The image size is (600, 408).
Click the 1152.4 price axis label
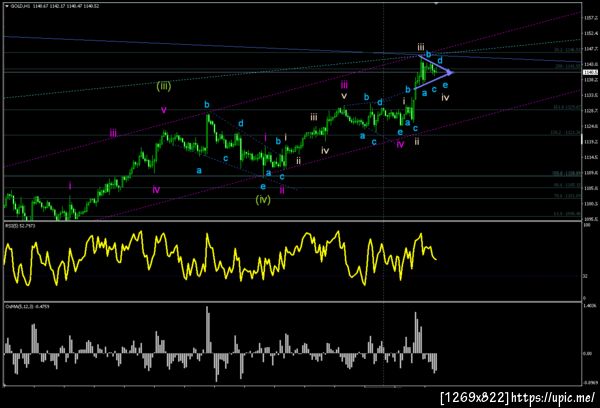(591, 33)
